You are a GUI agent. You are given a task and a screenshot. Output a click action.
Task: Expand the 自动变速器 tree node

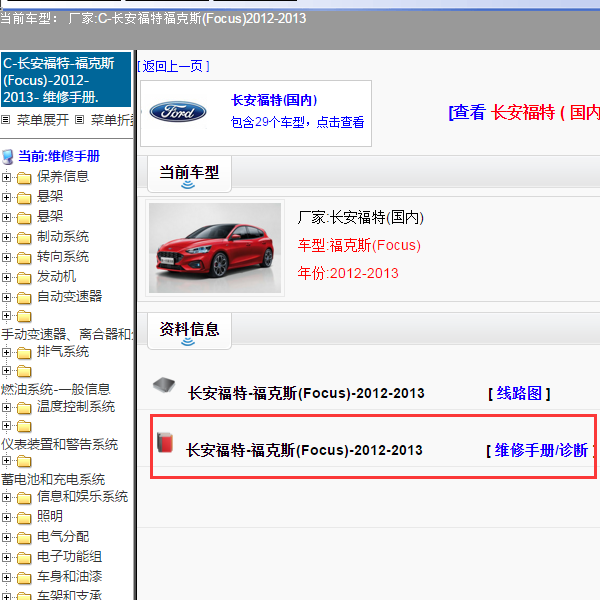(x=6, y=297)
